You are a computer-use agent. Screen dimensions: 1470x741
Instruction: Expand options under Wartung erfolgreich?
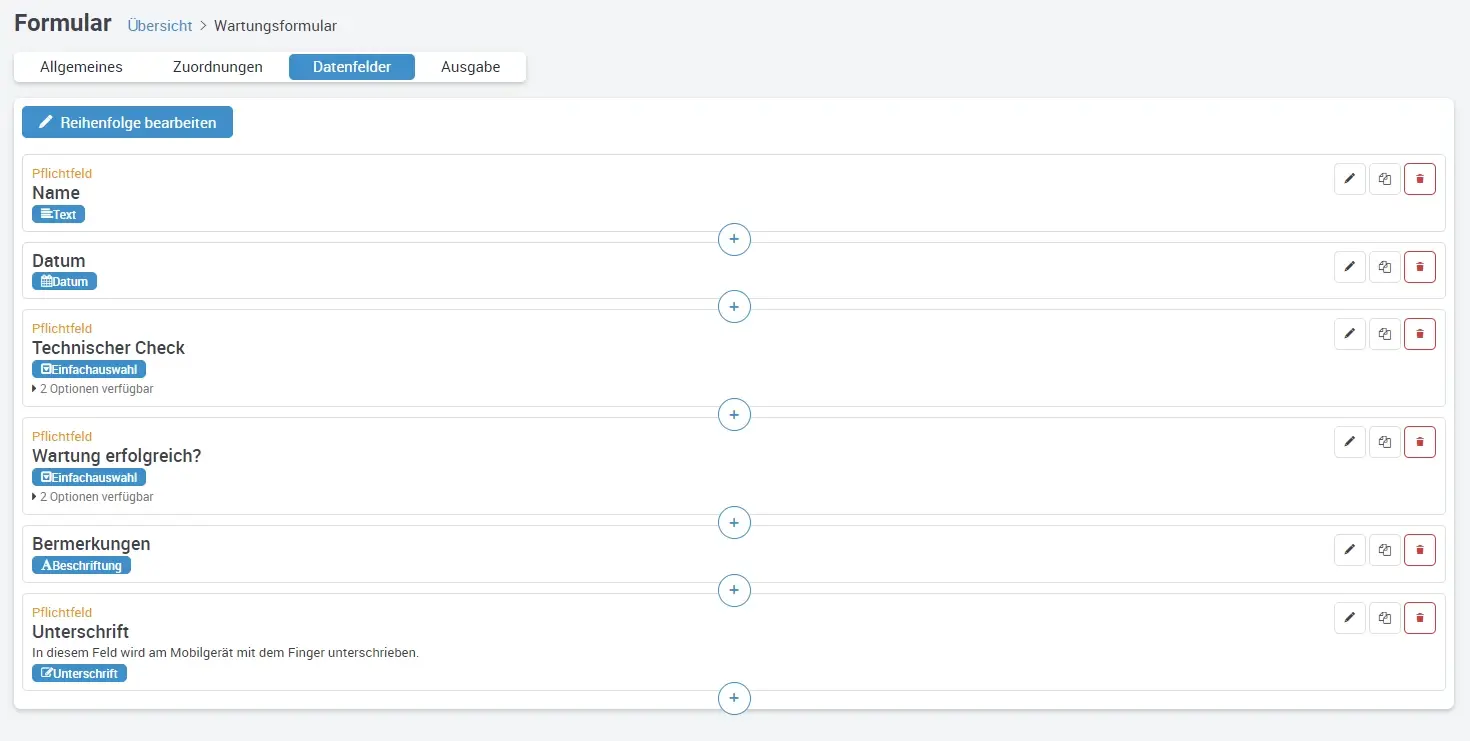pos(93,497)
